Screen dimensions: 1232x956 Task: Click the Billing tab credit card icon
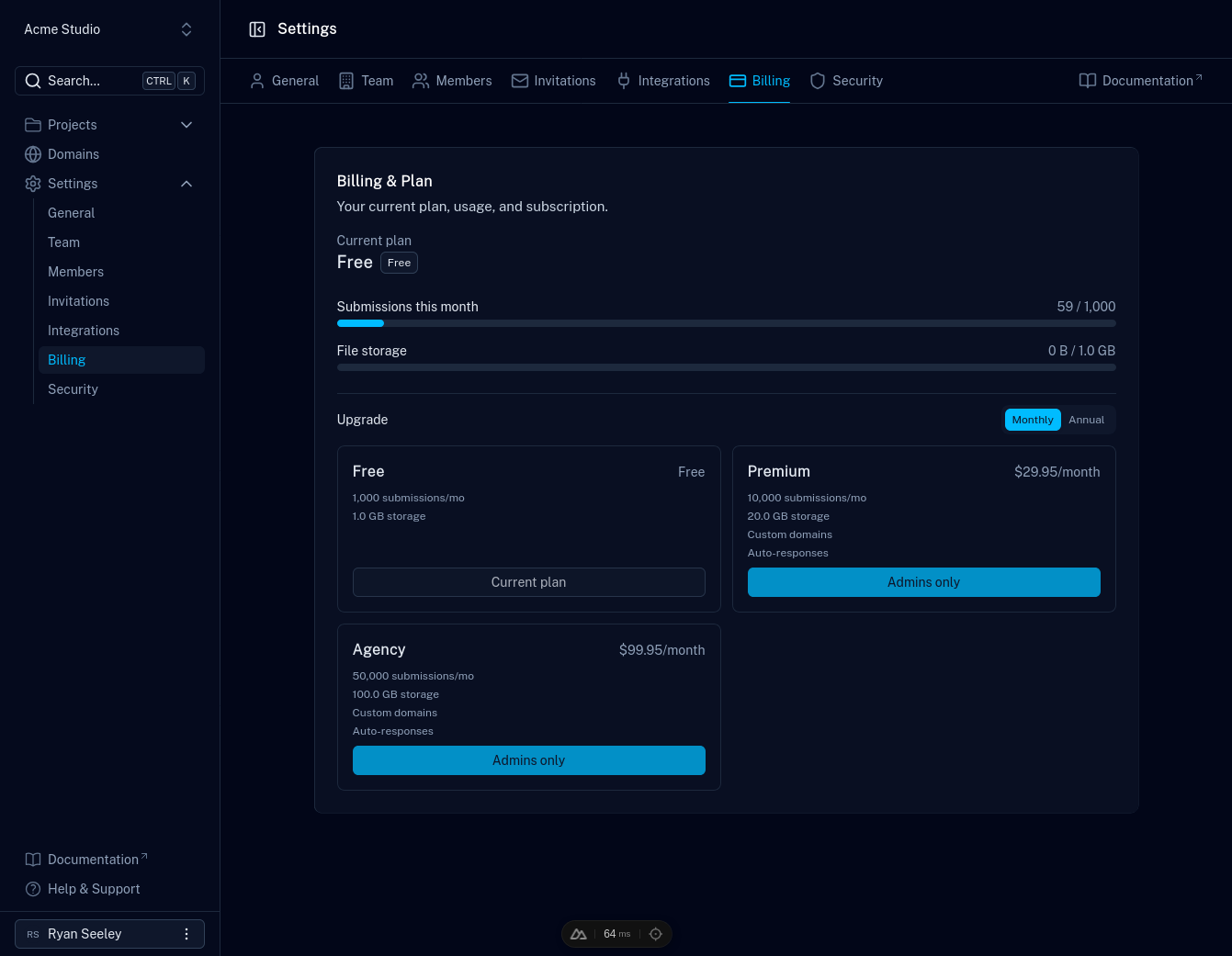point(737,81)
